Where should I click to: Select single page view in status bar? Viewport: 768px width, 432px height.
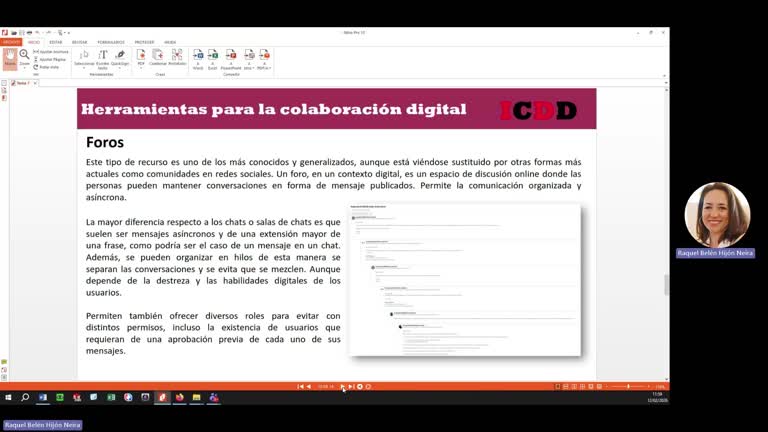click(x=557, y=386)
